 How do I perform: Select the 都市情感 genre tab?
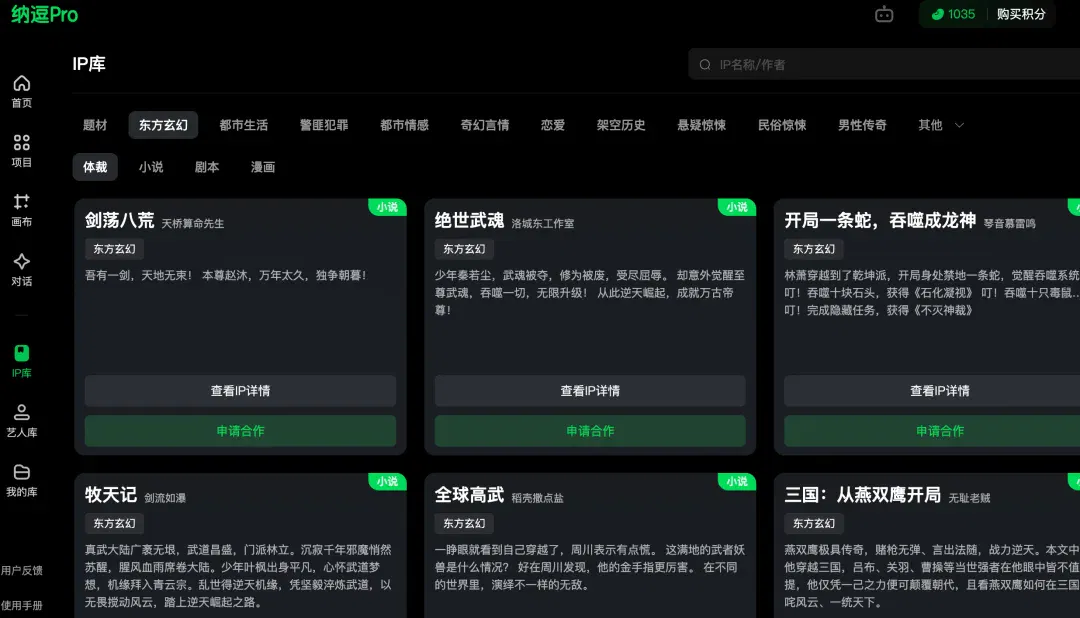(x=404, y=125)
